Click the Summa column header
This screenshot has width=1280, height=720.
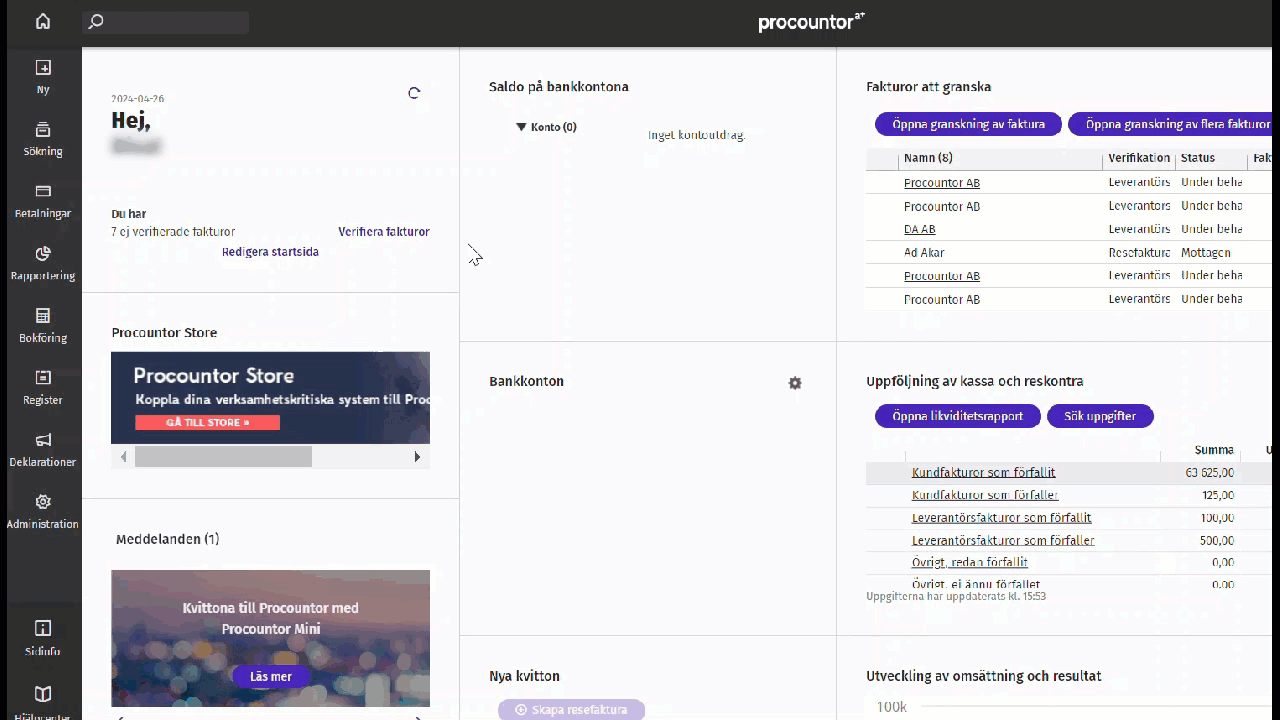tap(1214, 450)
